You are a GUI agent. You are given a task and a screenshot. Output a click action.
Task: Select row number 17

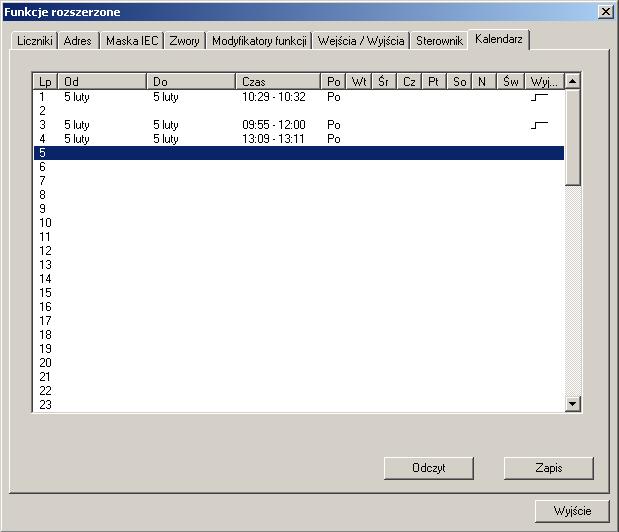pos(299,321)
